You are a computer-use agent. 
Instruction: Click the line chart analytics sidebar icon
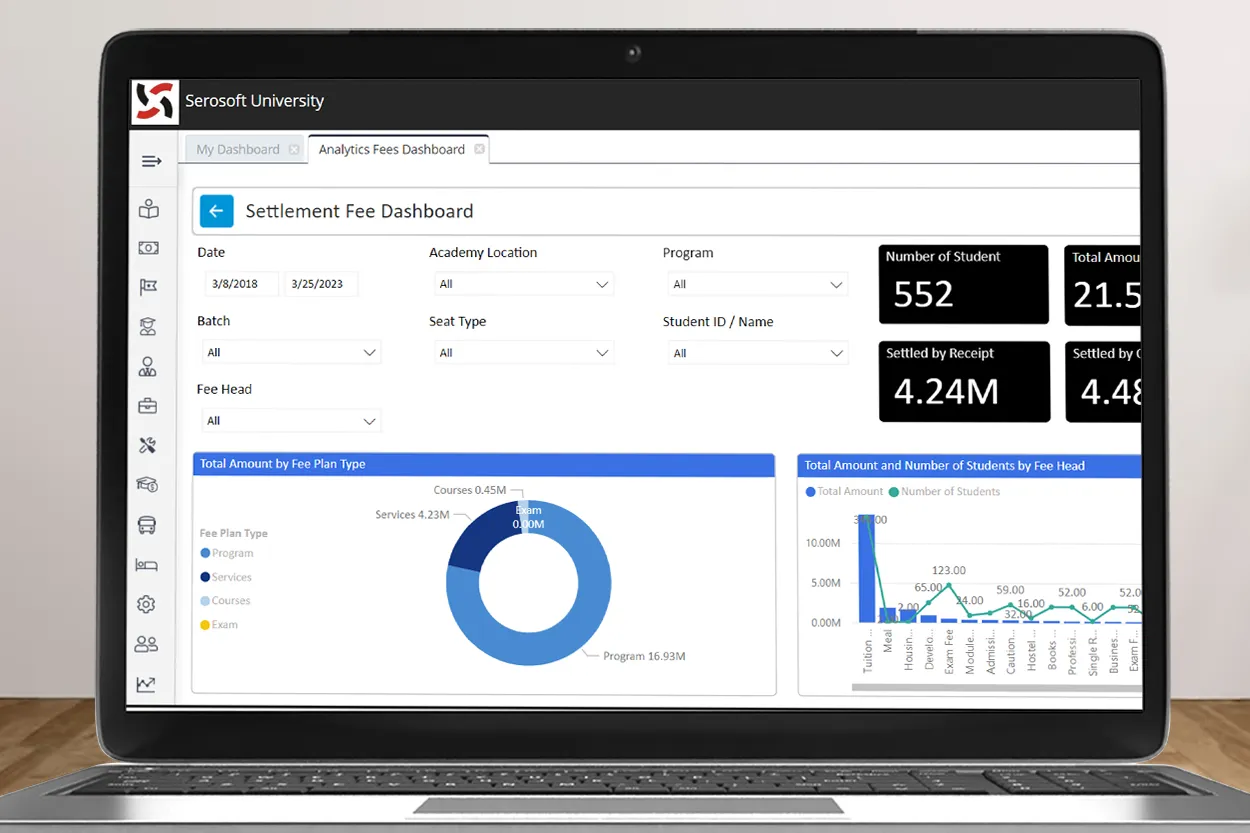click(147, 684)
